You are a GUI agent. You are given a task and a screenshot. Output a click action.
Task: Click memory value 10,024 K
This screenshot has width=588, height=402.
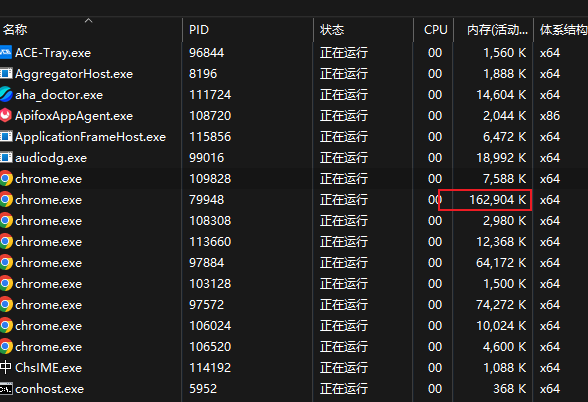(x=501, y=326)
